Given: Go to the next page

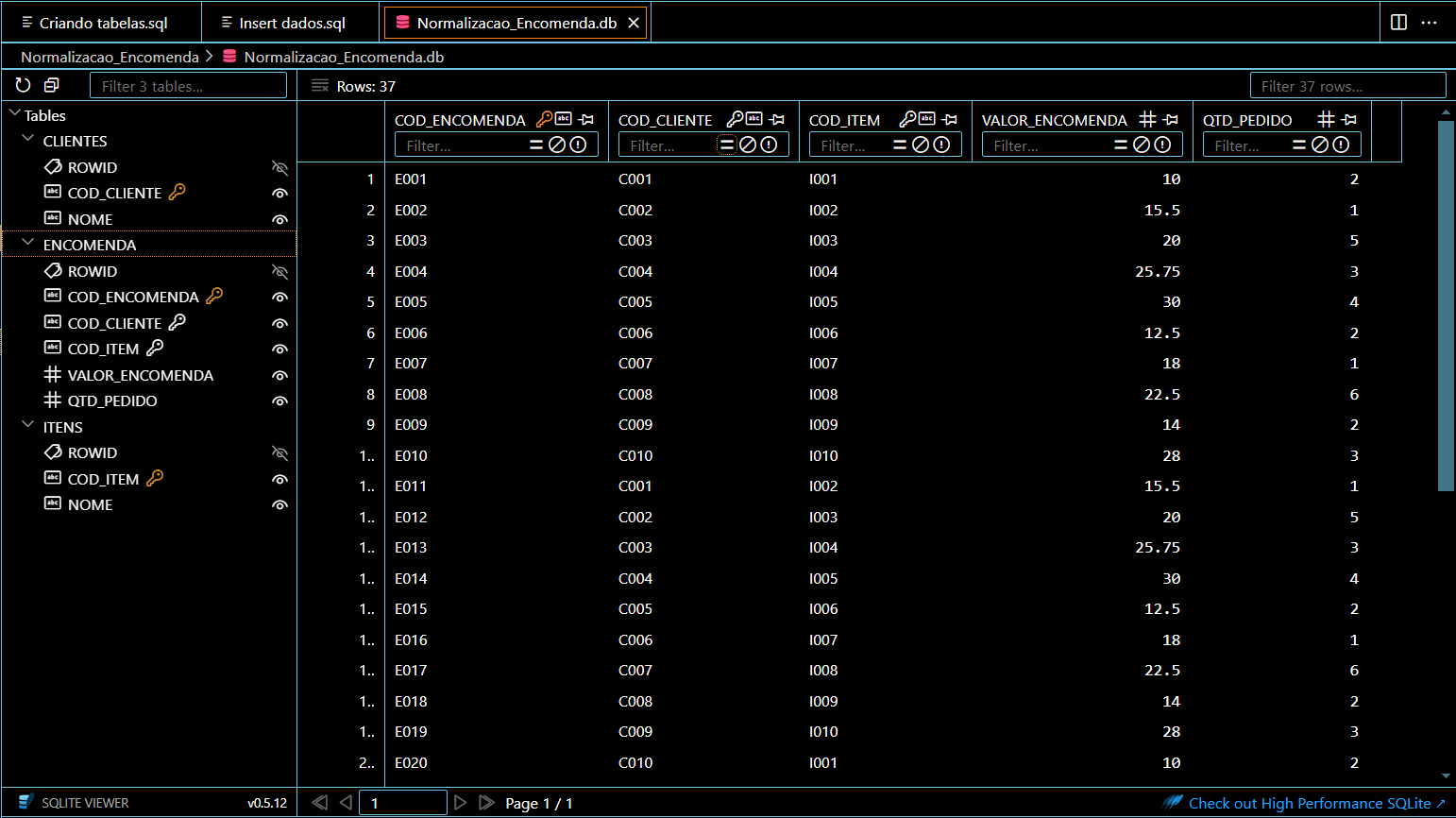Looking at the screenshot, I should 460,803.
